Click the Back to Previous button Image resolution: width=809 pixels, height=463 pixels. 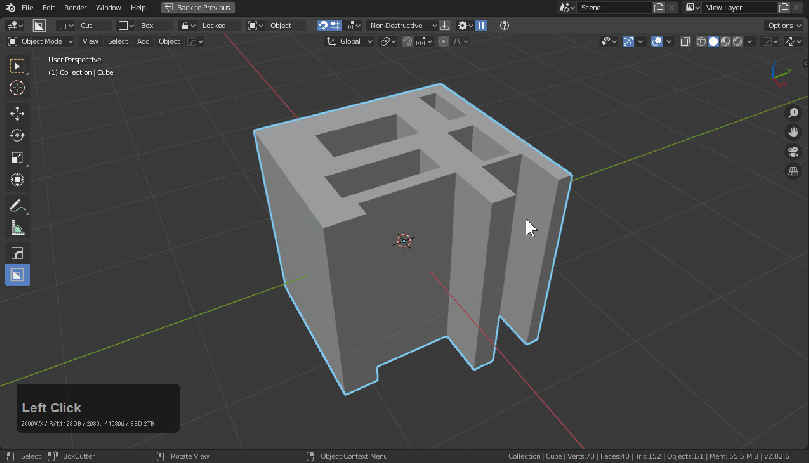click(x=198, y=7)
